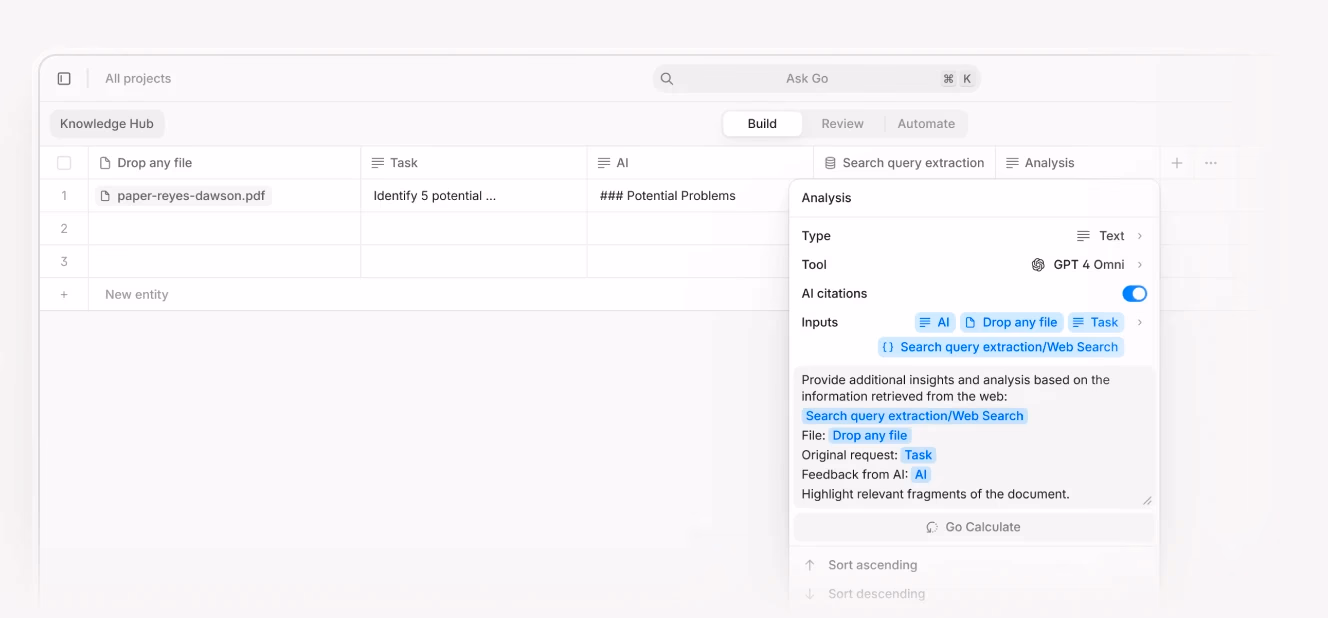Click the file icon in Drop any file header

point(105,163)
